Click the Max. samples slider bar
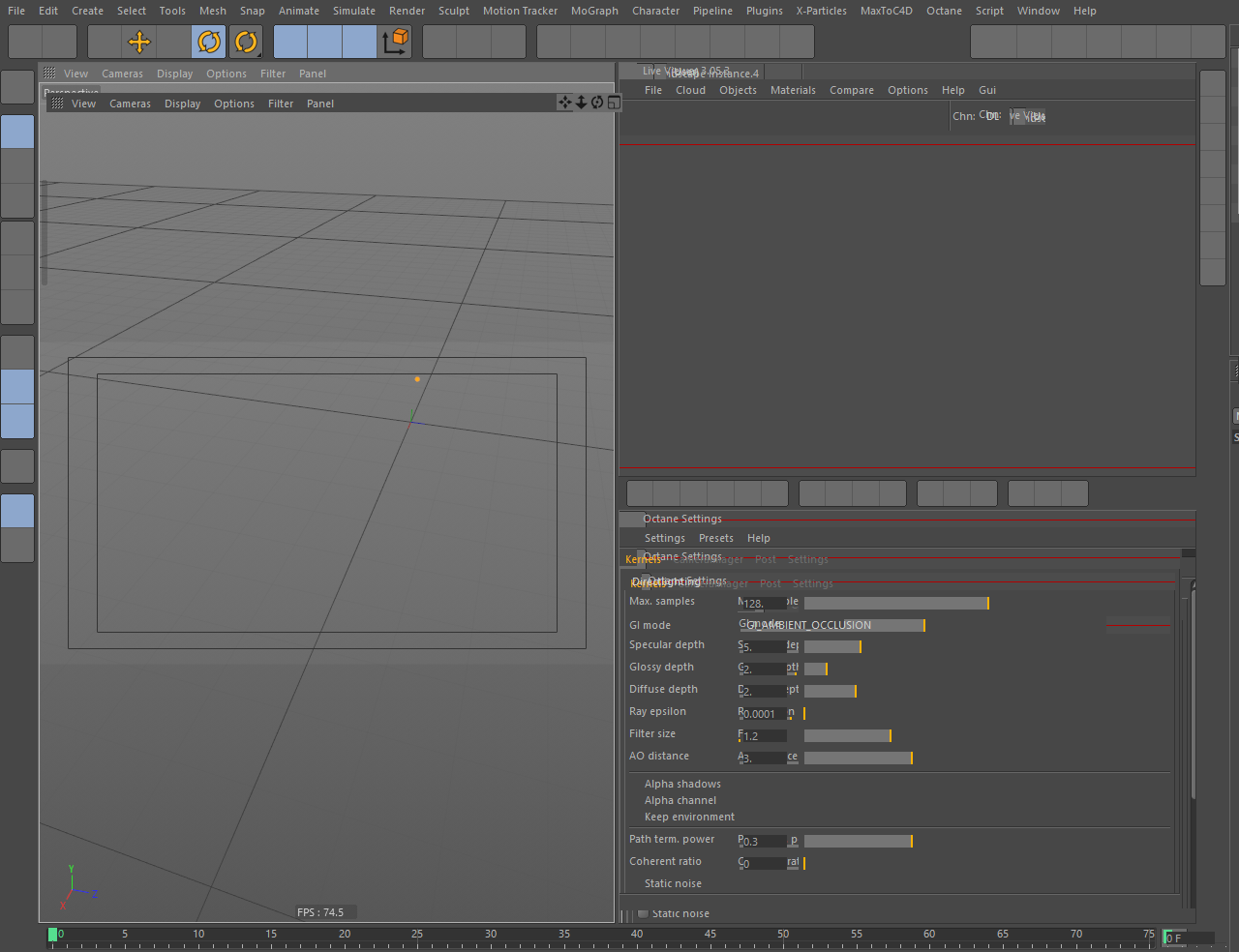The height and width of the screenshot is (952, 1239). [x=896, y=603]
